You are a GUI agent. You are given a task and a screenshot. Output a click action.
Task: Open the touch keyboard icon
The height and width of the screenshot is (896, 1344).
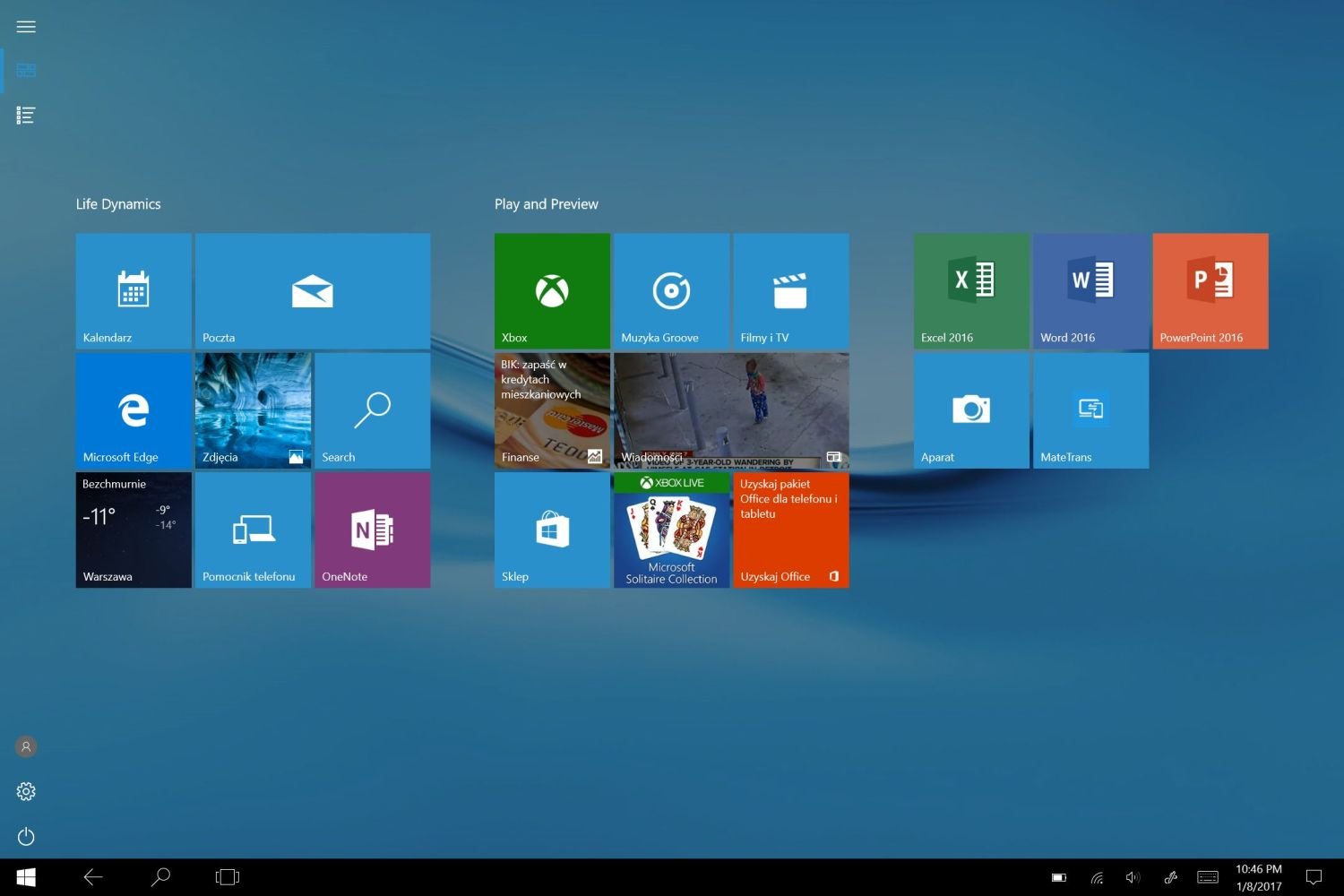1208,878
